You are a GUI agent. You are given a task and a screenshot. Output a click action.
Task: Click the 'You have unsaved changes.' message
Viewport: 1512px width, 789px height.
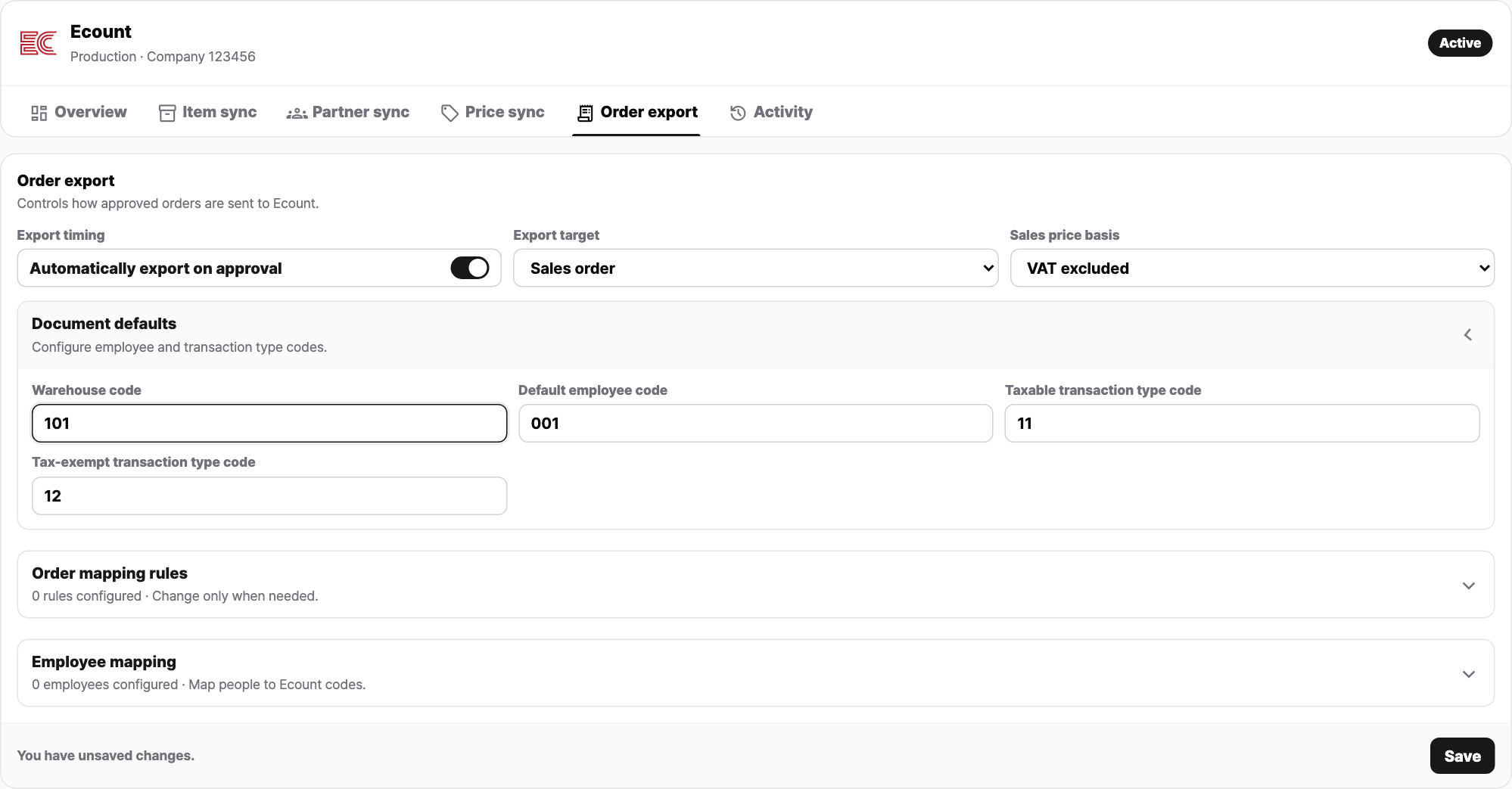106,756
